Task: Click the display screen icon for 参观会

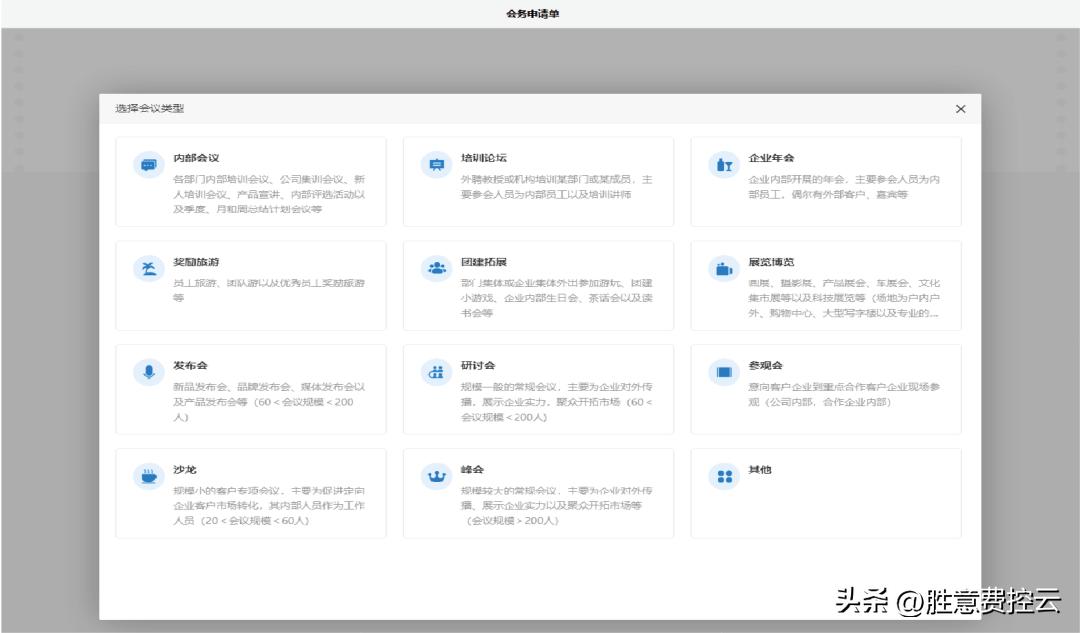Action: click(x=724, y=371)
